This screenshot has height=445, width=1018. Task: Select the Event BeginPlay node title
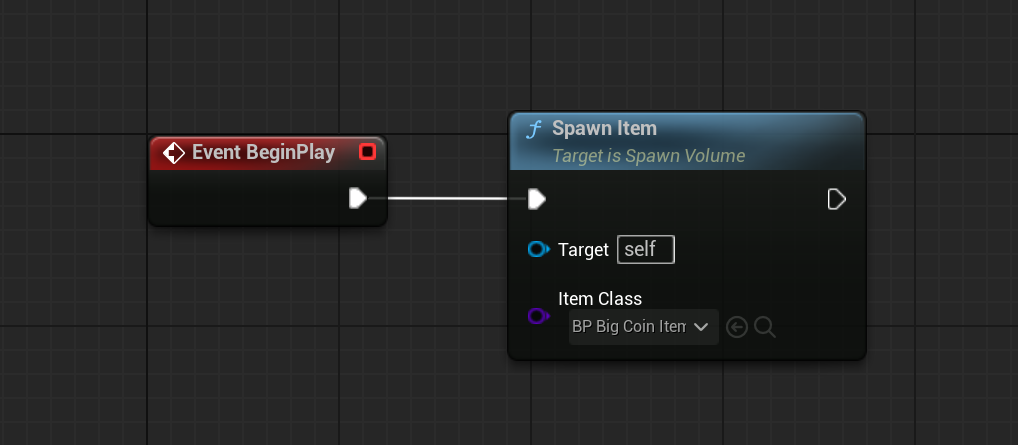264,153
